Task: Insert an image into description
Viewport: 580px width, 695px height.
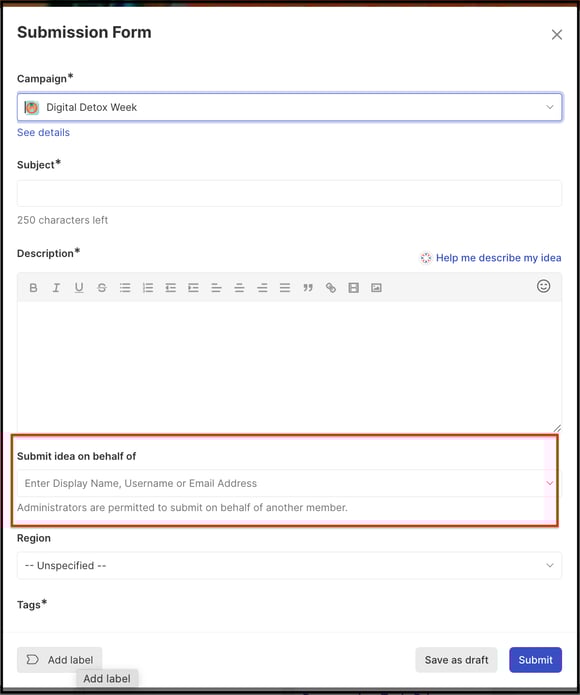Action: pyautogui.click(x=376, y=288)
